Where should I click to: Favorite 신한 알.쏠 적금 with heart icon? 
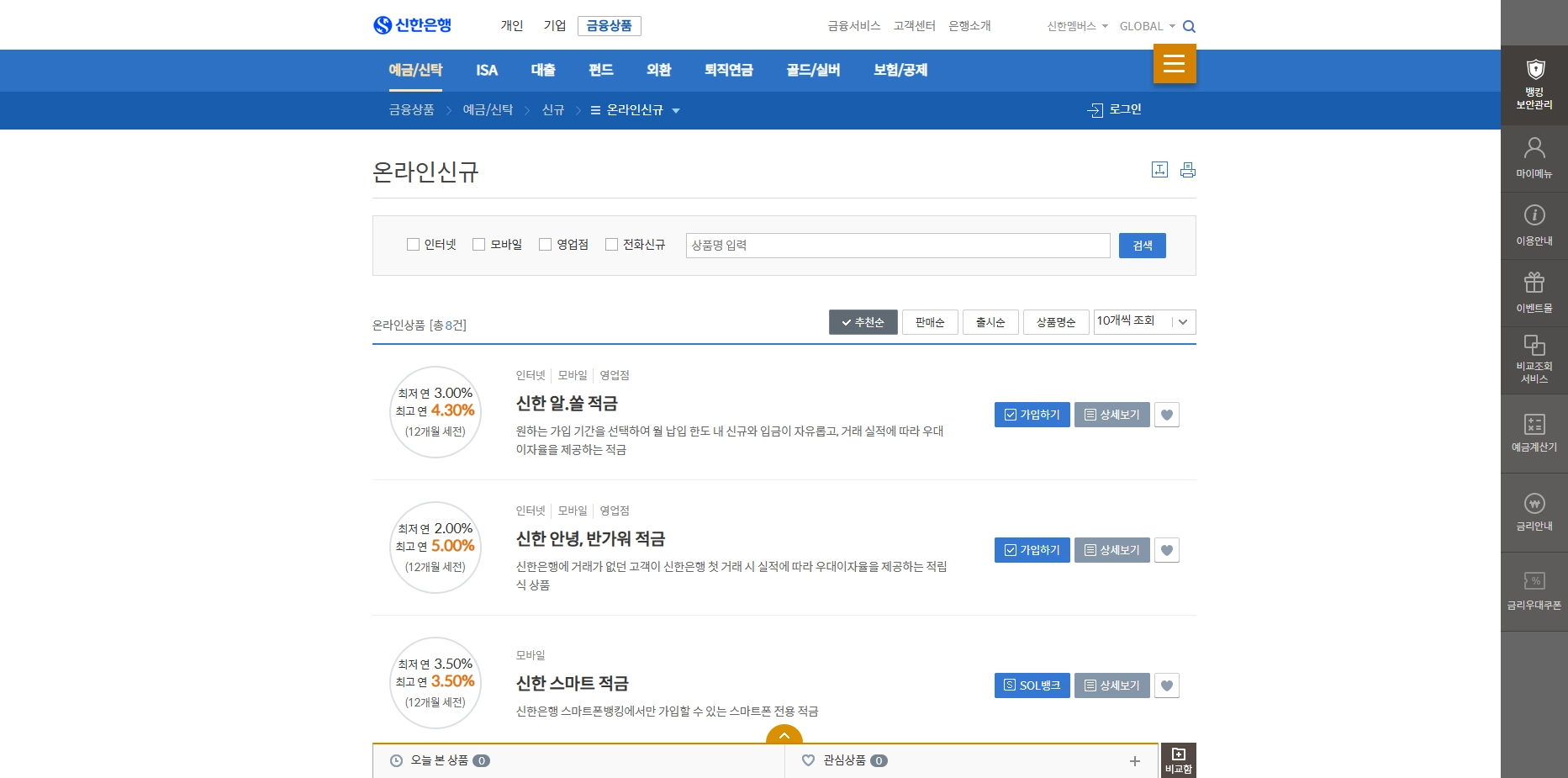(1166, 415)
